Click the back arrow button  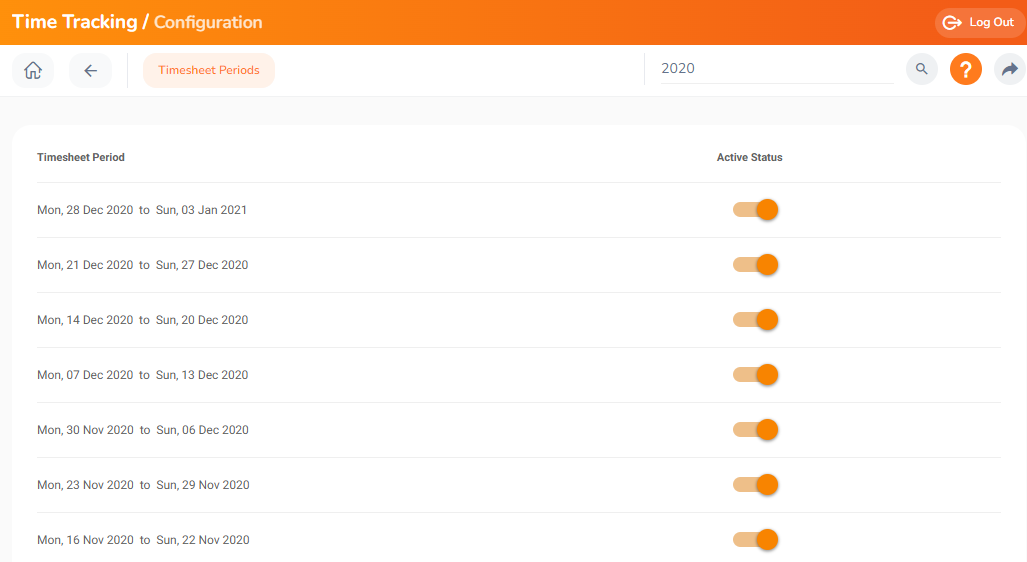click(90, 70)
